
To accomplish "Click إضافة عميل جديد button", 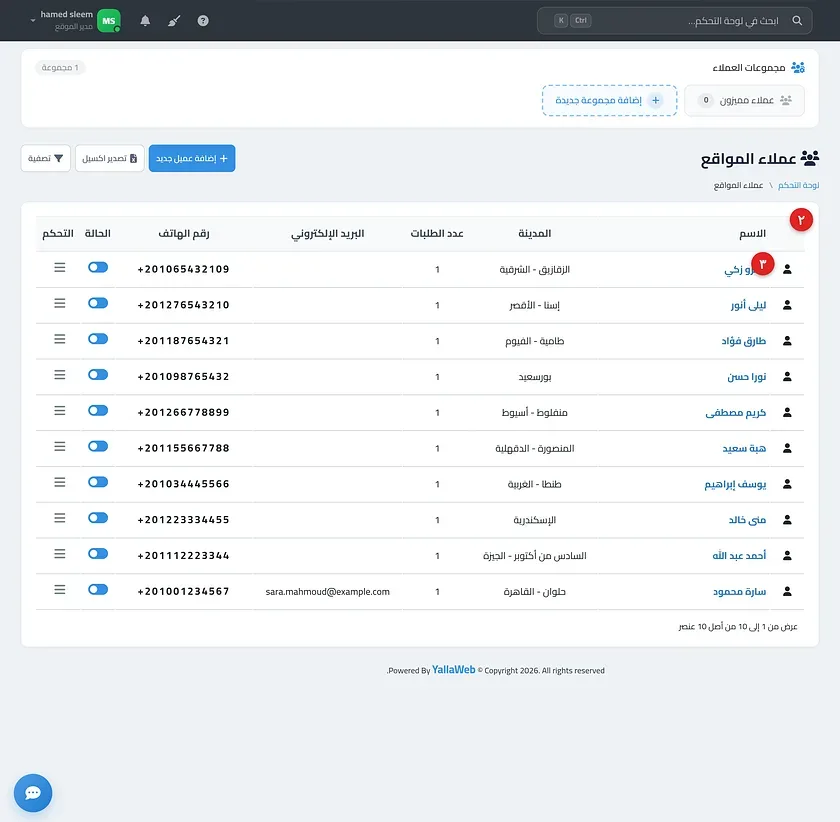I will click(x=192, y=159).
